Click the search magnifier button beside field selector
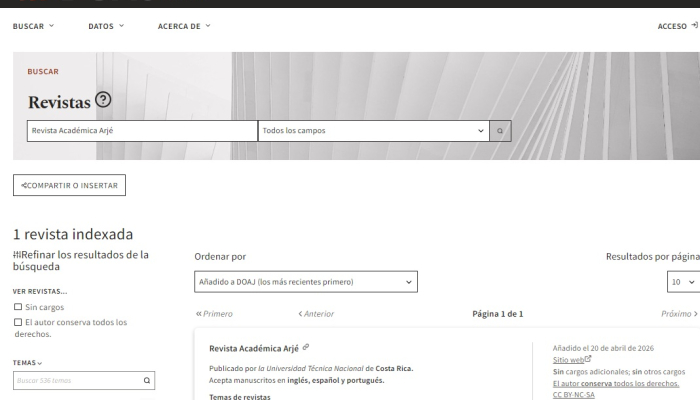700x400 pixels. coord(499,131)
